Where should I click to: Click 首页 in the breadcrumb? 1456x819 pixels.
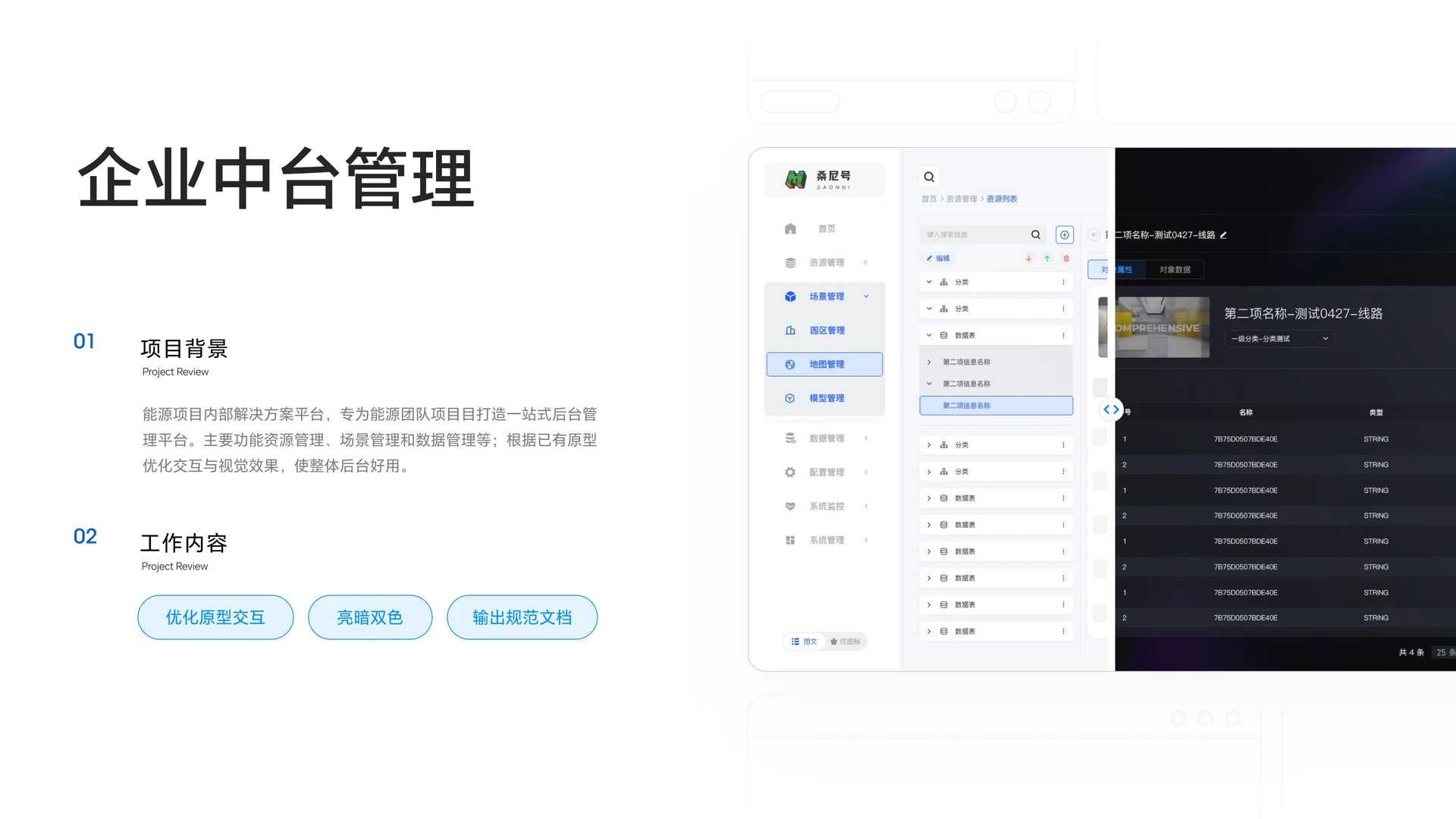coord(929,199)
